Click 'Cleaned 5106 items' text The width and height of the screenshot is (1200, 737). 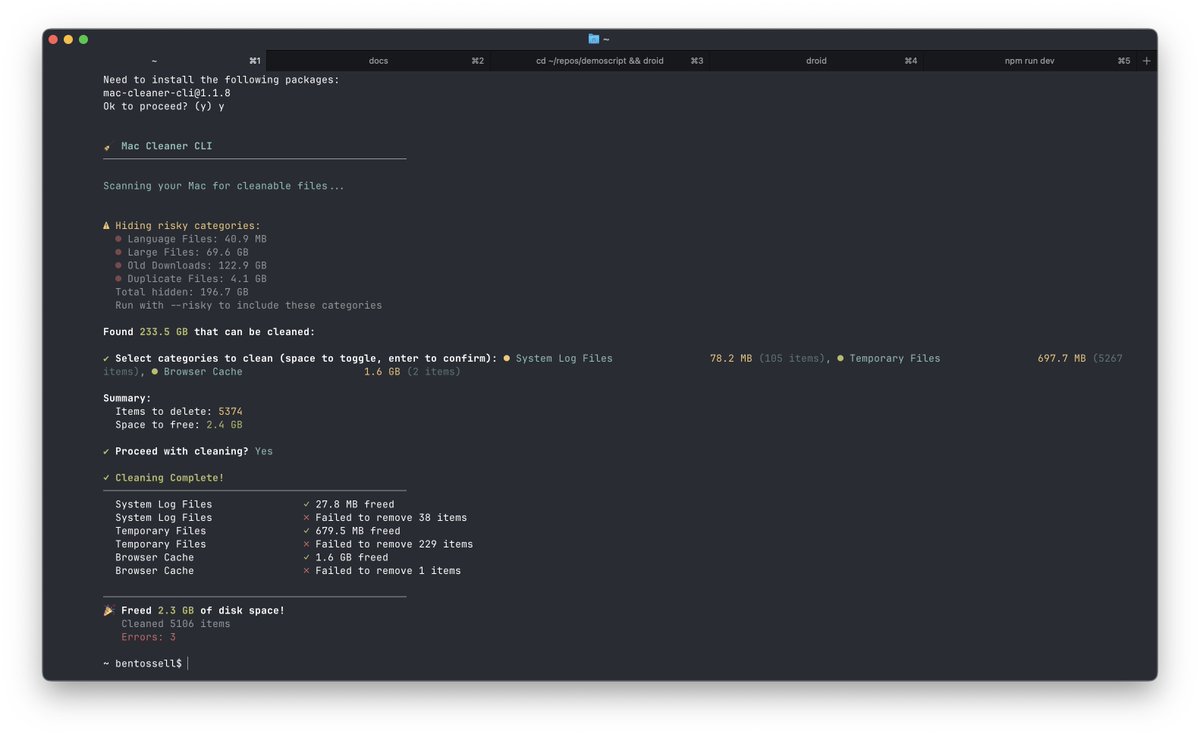click(x=176, y=624)
